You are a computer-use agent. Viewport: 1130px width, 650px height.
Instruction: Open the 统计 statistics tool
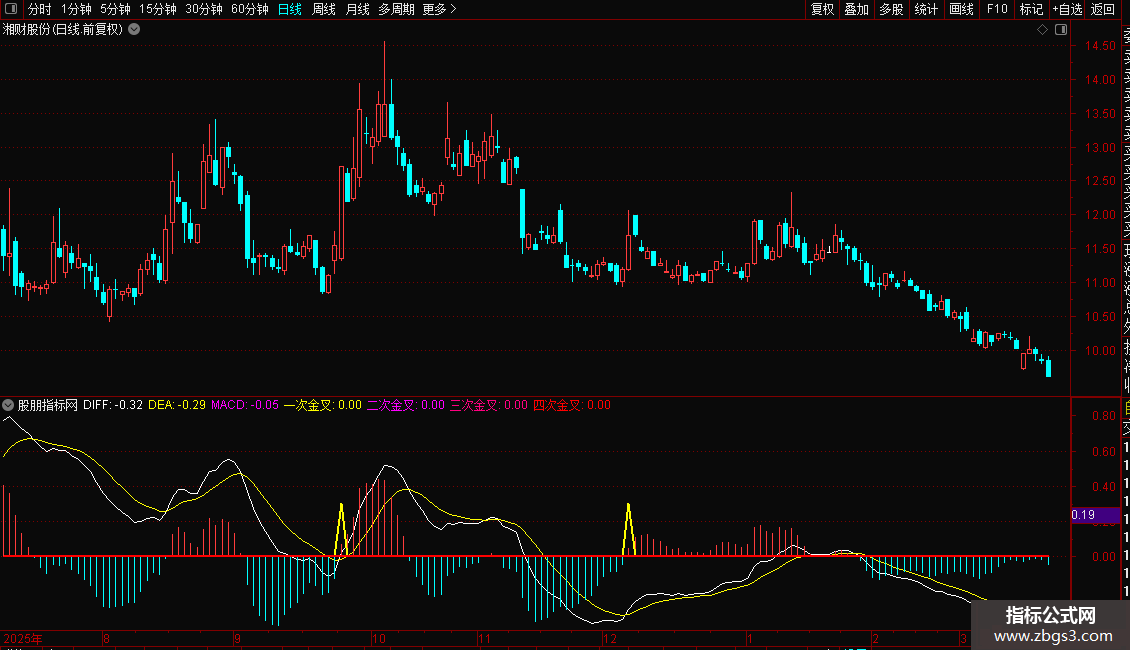[926, 9]
